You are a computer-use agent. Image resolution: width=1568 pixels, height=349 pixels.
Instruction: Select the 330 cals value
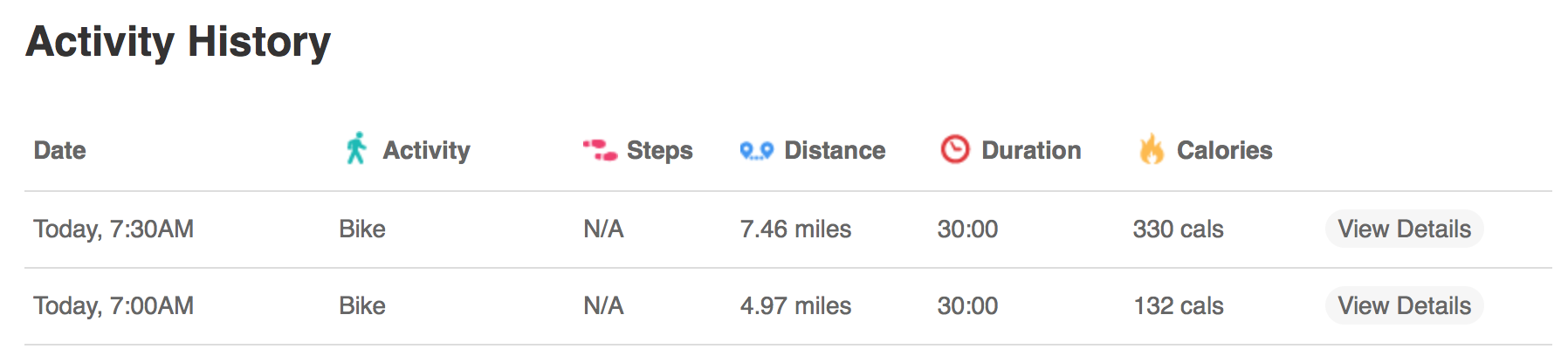point(1178,229)
